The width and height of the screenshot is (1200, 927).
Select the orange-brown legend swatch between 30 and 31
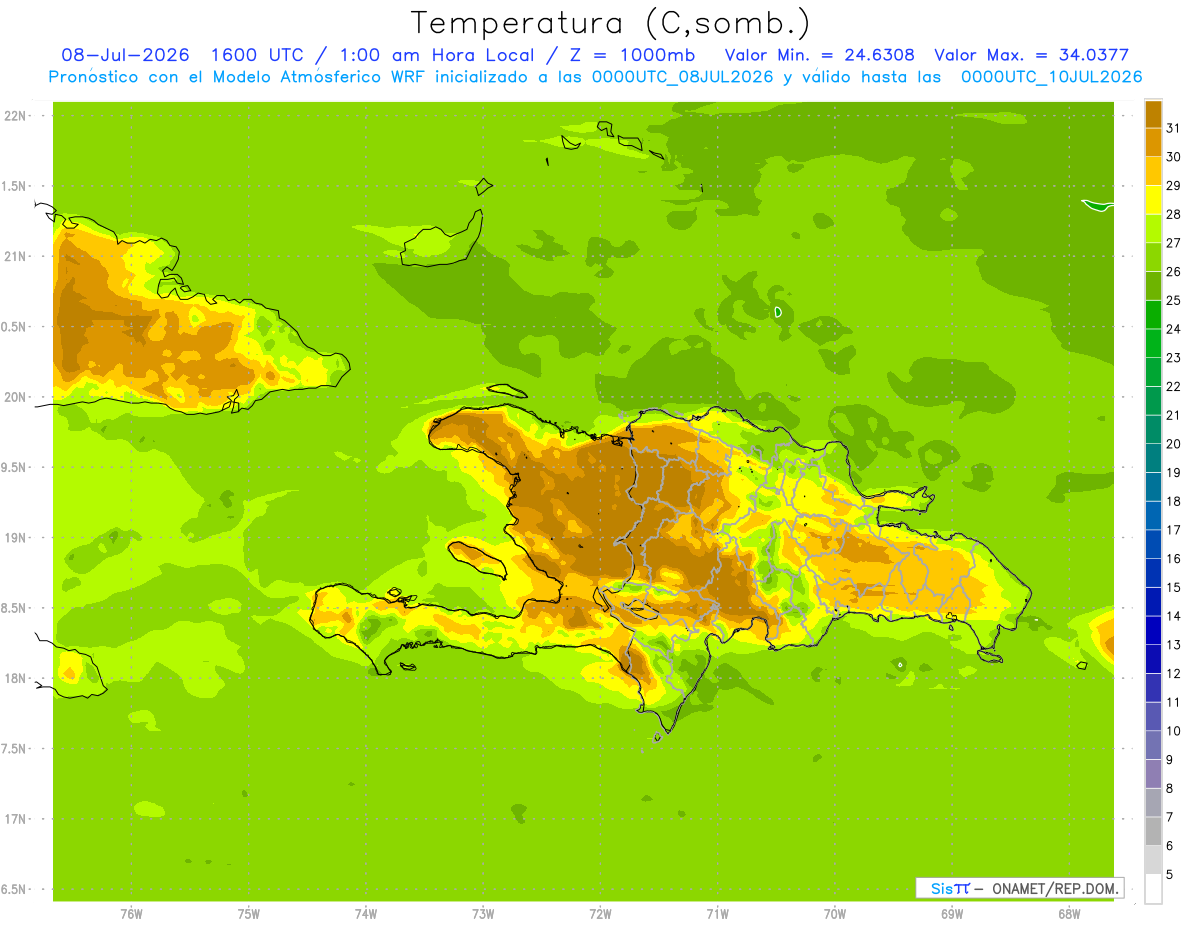(x=1153, y=142)
